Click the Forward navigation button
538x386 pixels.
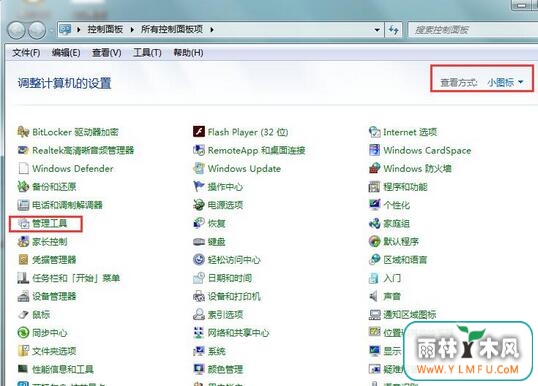click(37, 30)
